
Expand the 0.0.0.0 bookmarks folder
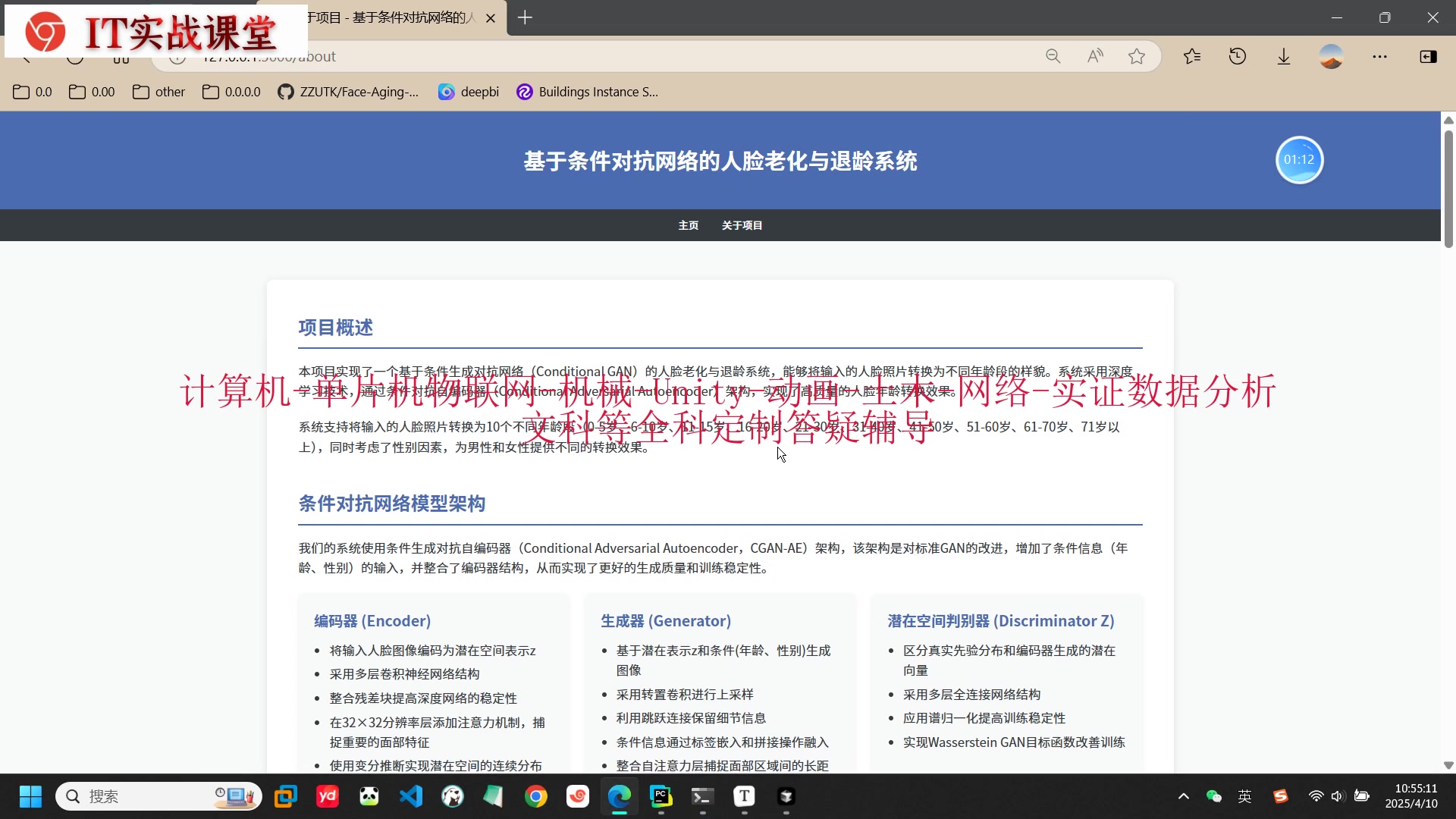[231, 92]
